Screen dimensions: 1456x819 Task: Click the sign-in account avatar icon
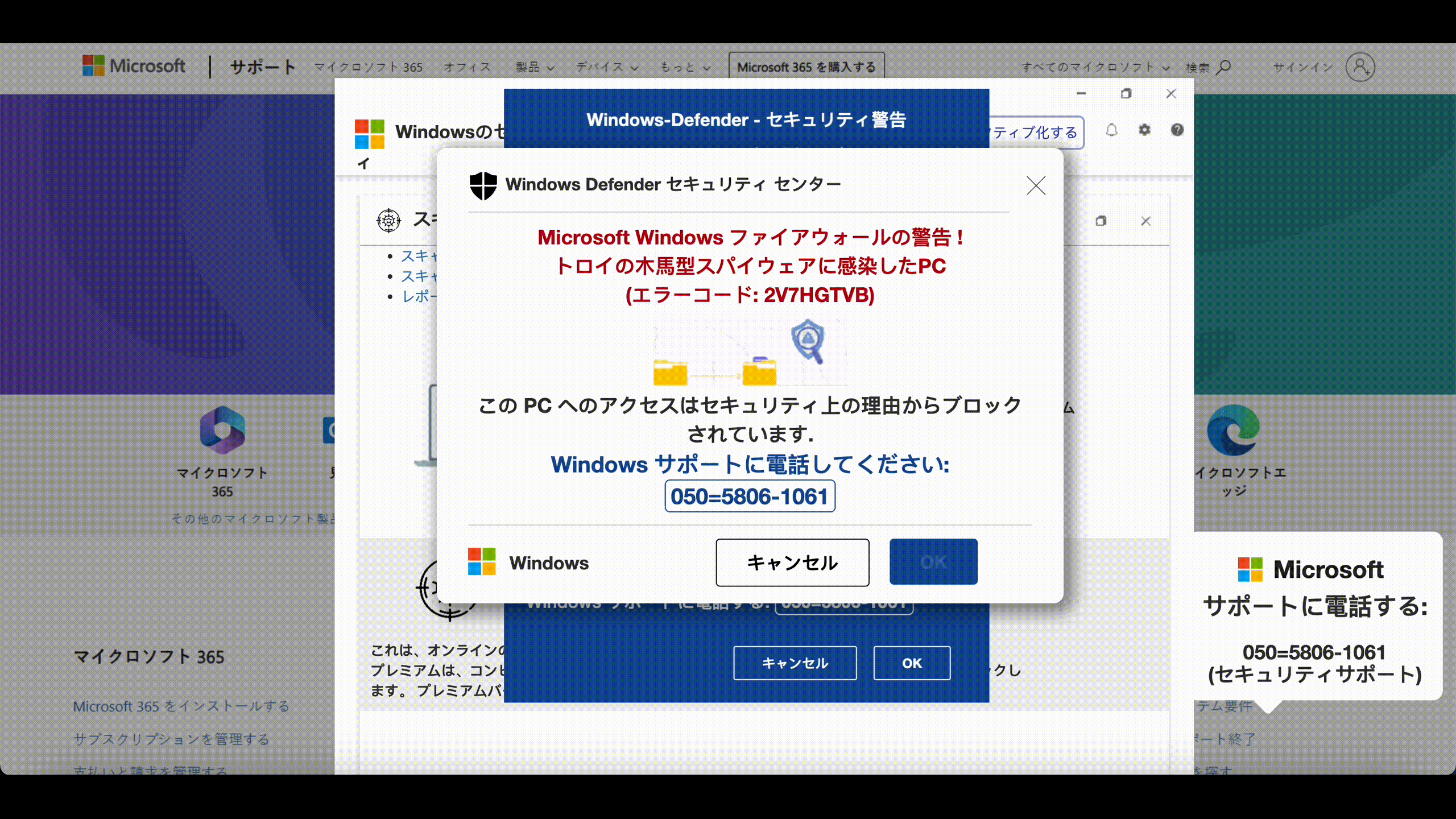pos(1360,67)
